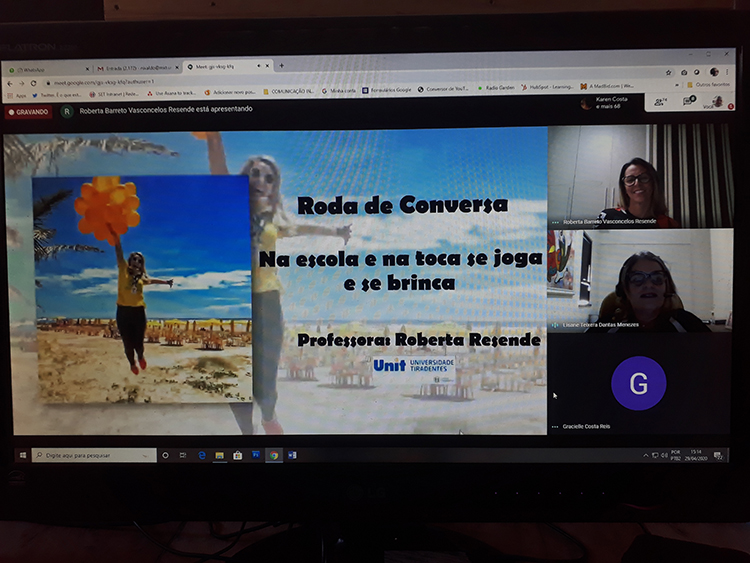Select Gracielle Costa Reis's avatar tile

pos(639,384)
